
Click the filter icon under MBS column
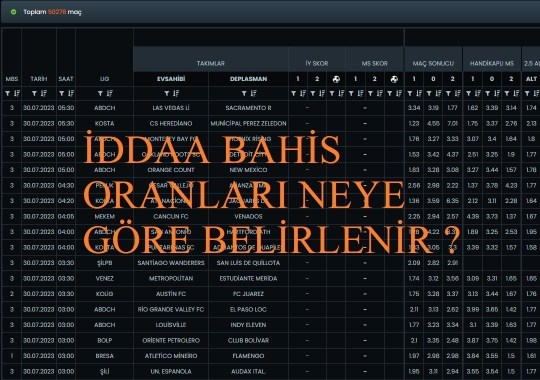point(8,93)
